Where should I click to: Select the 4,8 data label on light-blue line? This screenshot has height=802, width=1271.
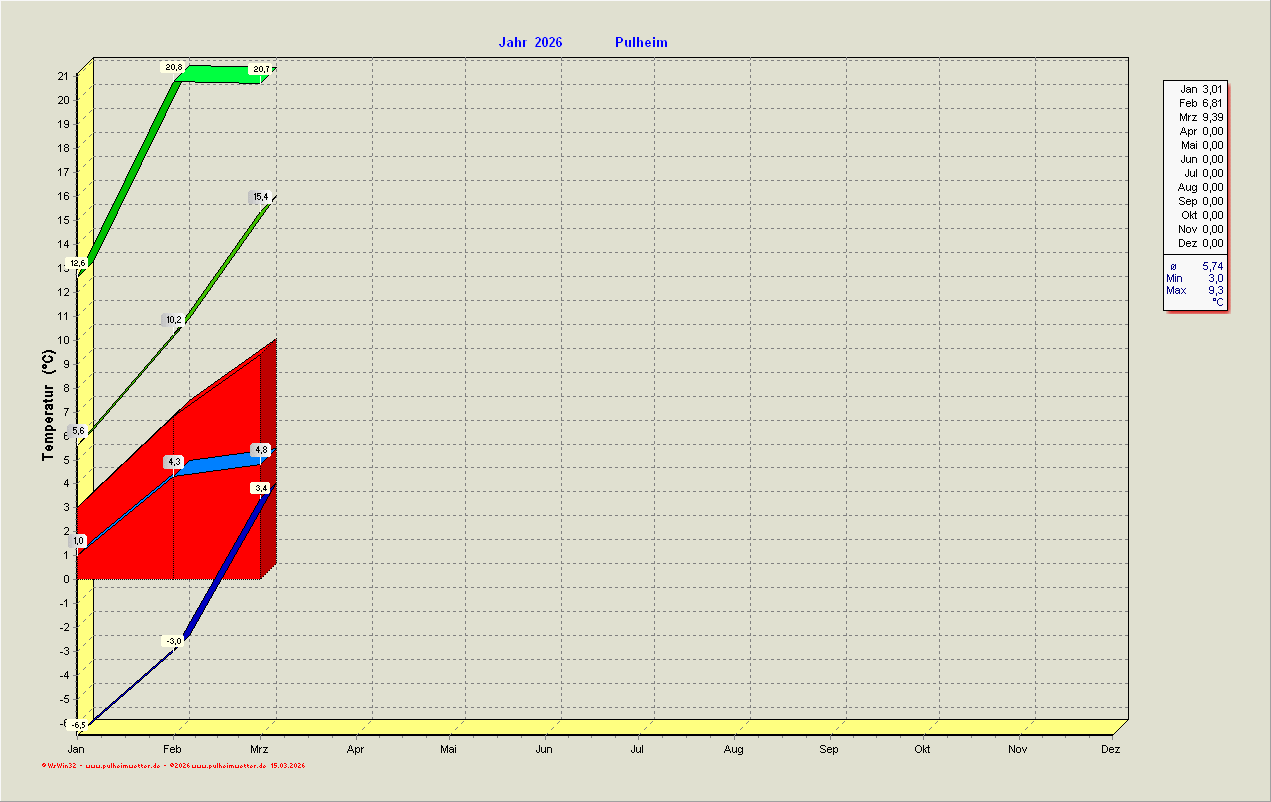tap(261, 450)
